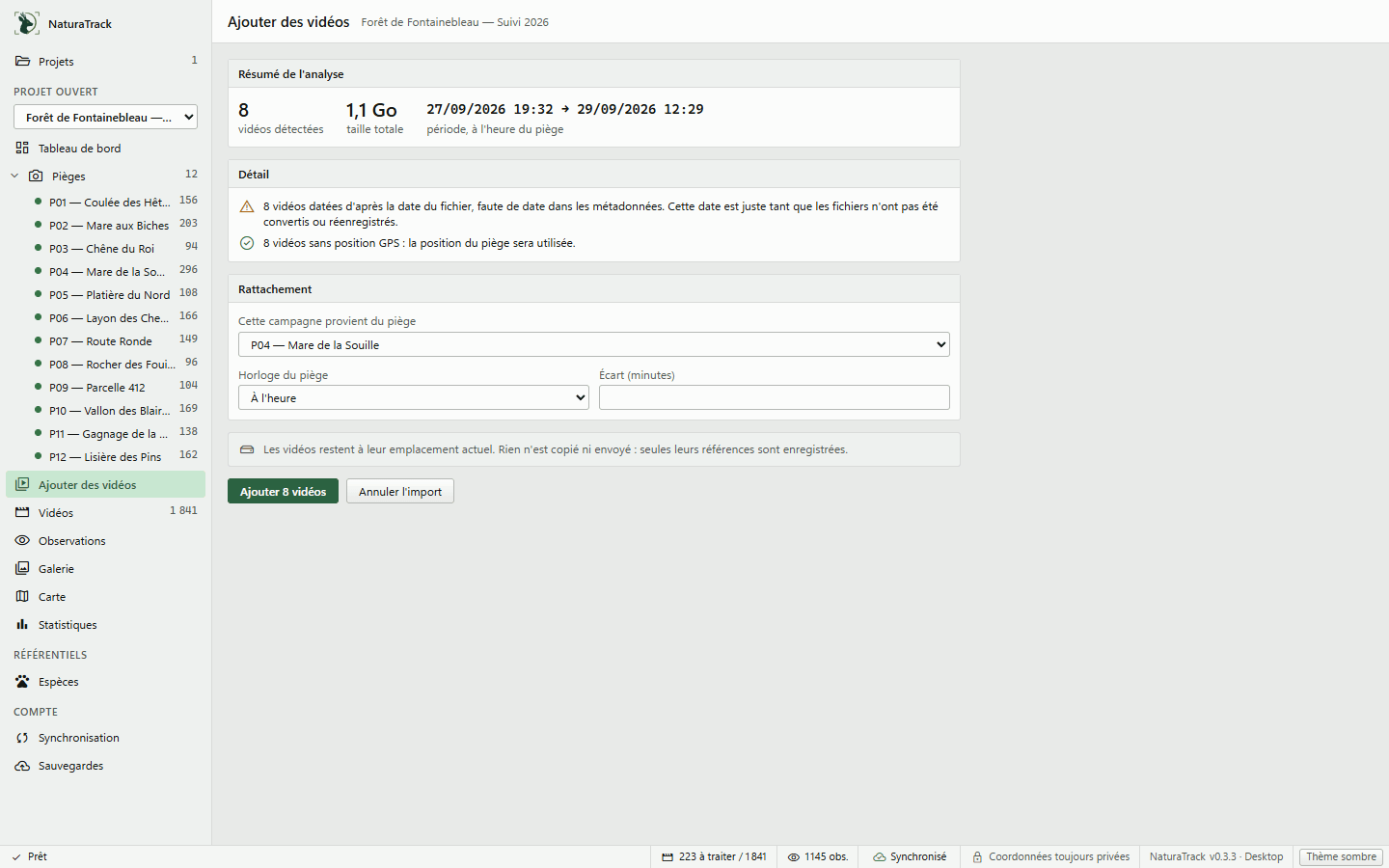
Task: Click the 223 à traiter / 1 841 status
Action: (x=714, y=856)
